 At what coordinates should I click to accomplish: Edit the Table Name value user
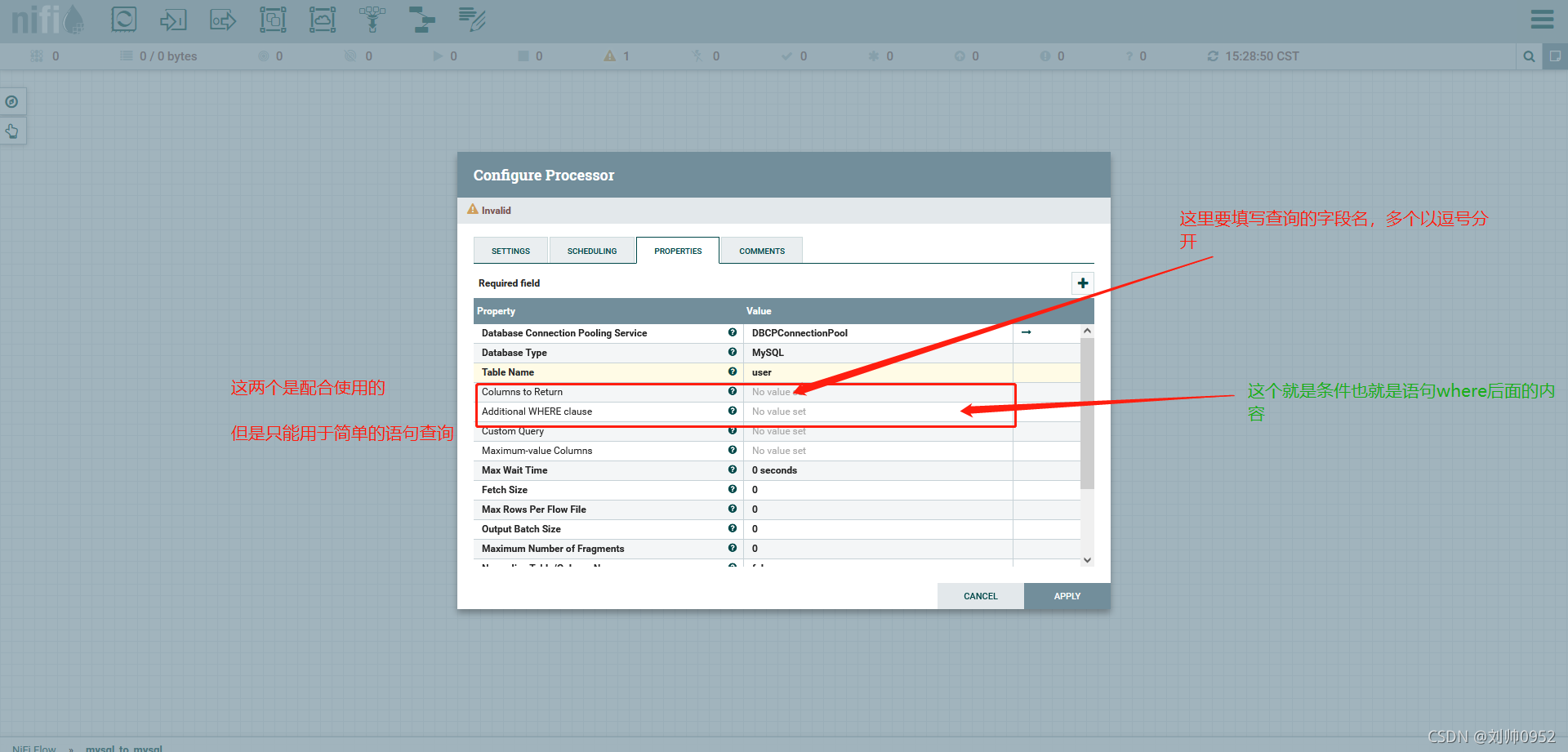coord(878,372)
